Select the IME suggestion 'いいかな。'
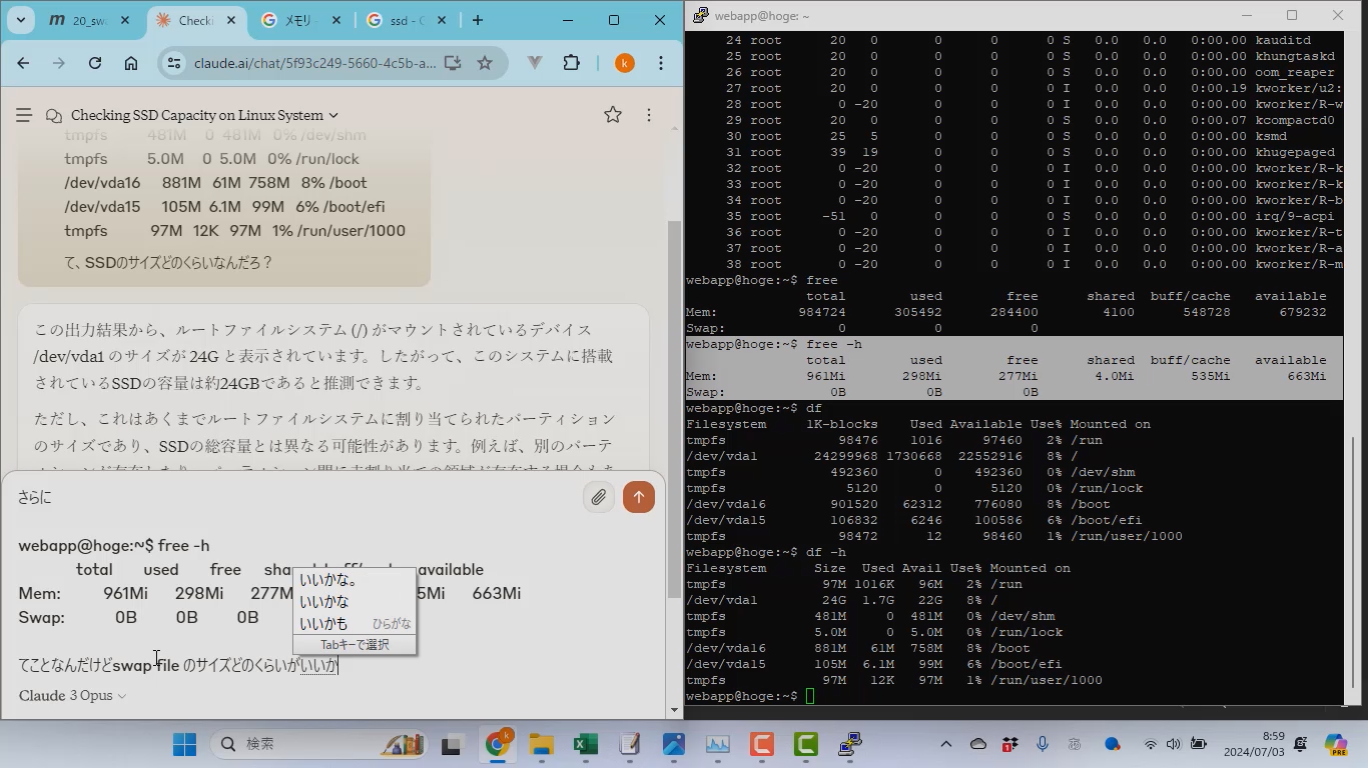Viewport: 1368px width, 768px height. coord(330,580)
